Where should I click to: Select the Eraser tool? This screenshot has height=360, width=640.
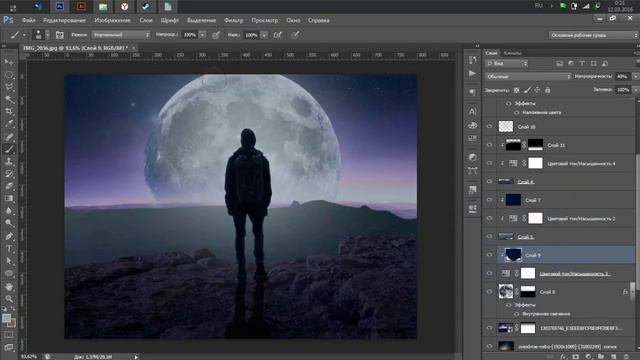[9, 186]
